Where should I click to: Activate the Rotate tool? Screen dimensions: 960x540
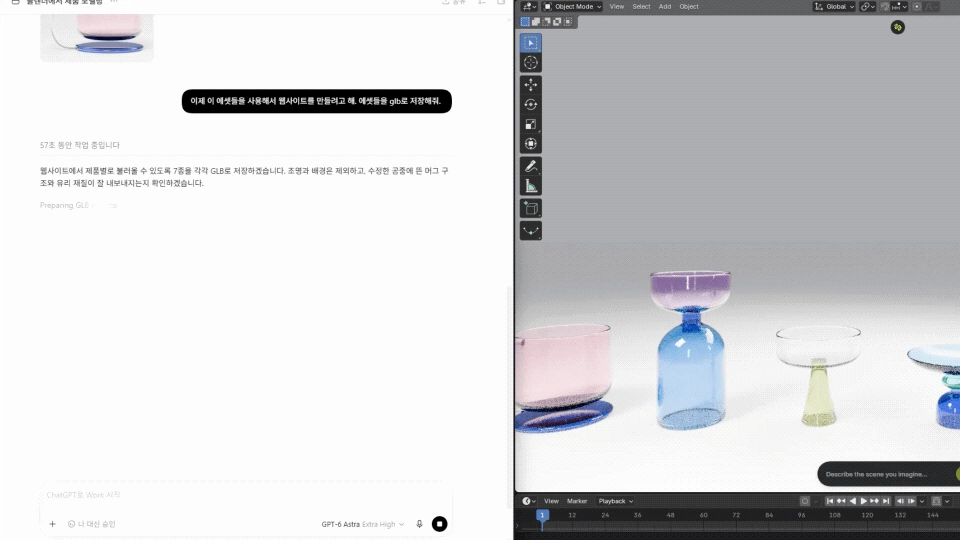click(531, 105)
